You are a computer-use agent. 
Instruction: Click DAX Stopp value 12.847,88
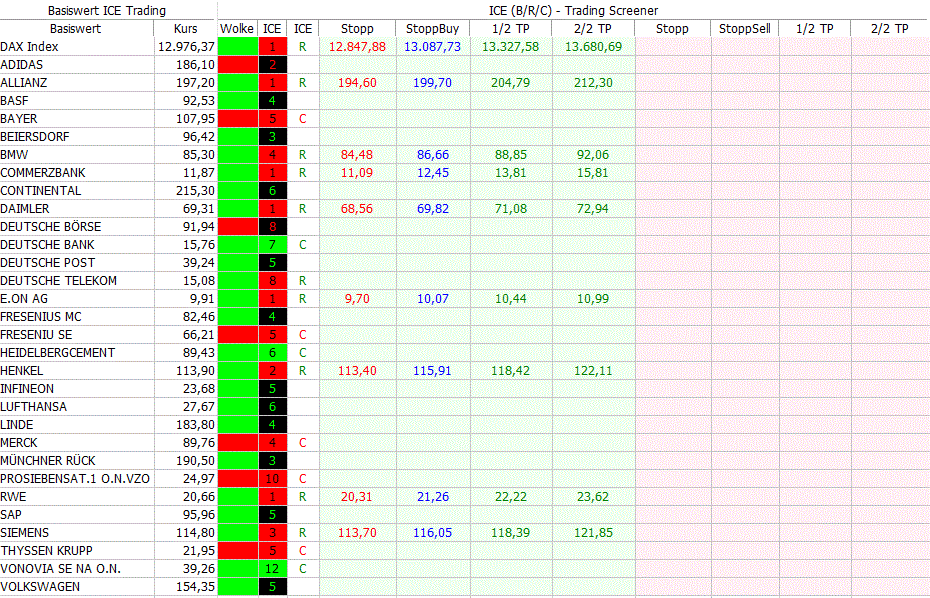pyautogui.click(x=357, y=46)
